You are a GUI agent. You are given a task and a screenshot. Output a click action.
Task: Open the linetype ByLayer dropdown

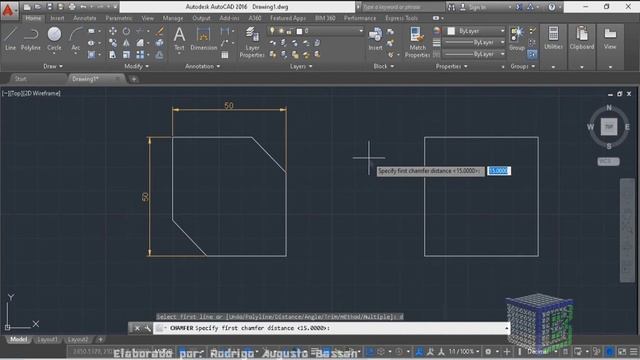tap(474, 54)
